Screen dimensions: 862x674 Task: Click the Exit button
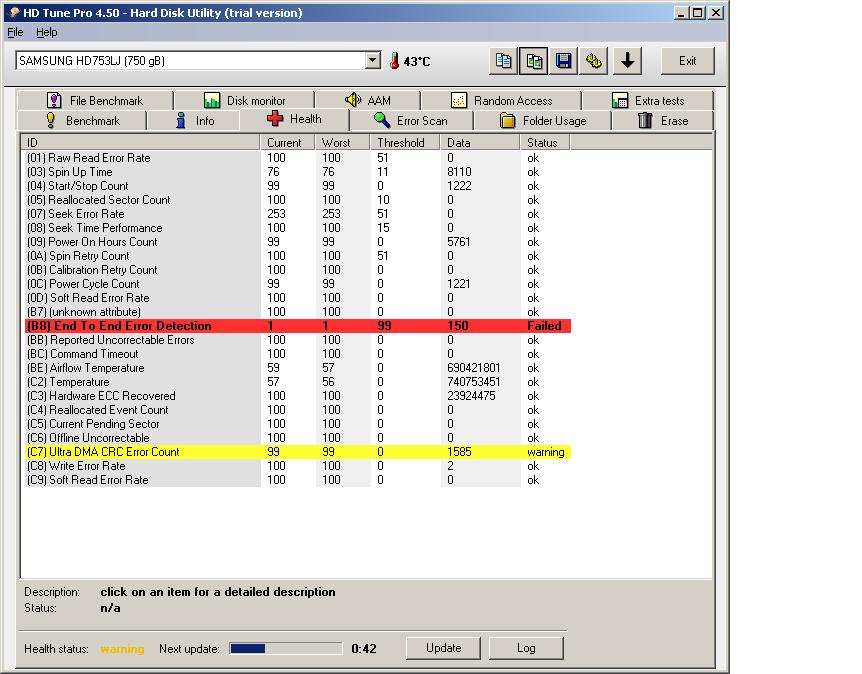pyautogui.click(x=687, y=60)
